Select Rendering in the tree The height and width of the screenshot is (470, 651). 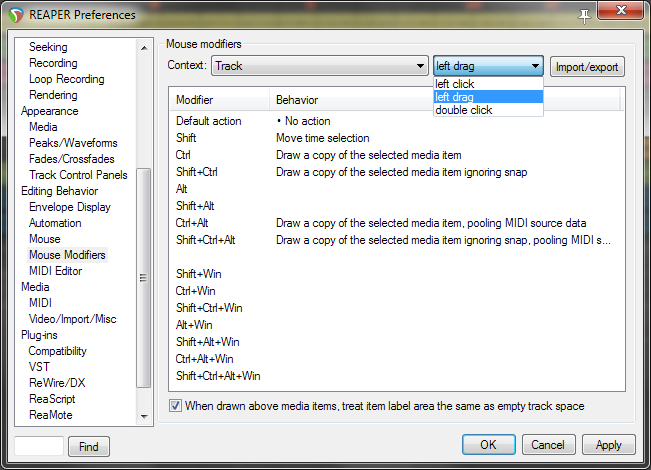(x=53, y=95)
